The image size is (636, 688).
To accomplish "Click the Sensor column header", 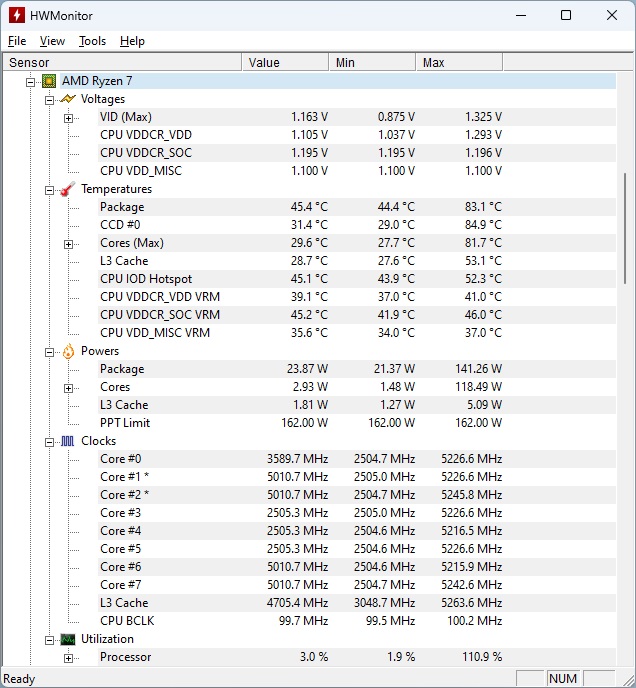I will (x=122, y=62).
